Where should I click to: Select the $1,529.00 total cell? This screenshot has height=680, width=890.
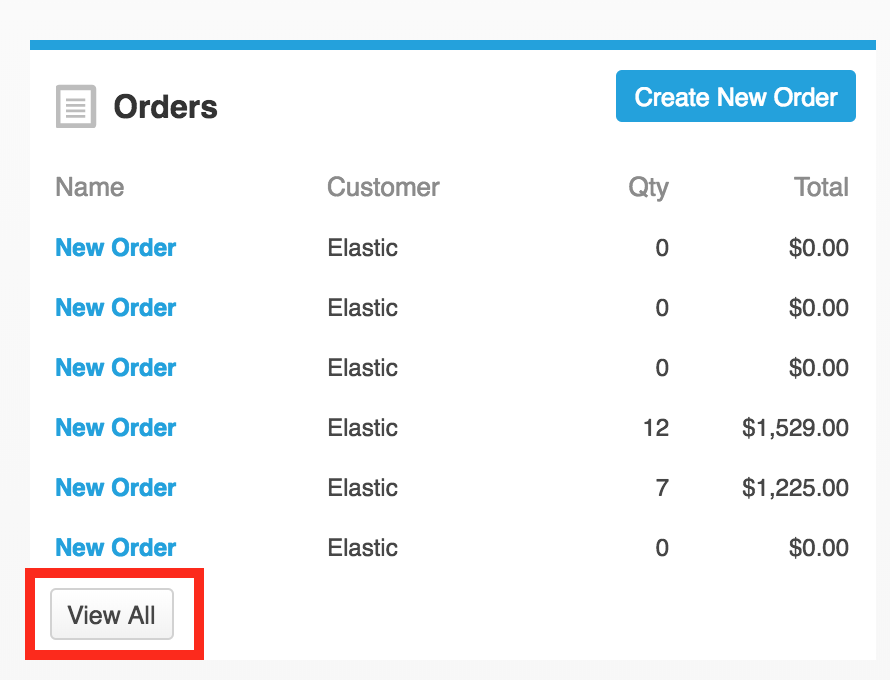pos(795,428)
